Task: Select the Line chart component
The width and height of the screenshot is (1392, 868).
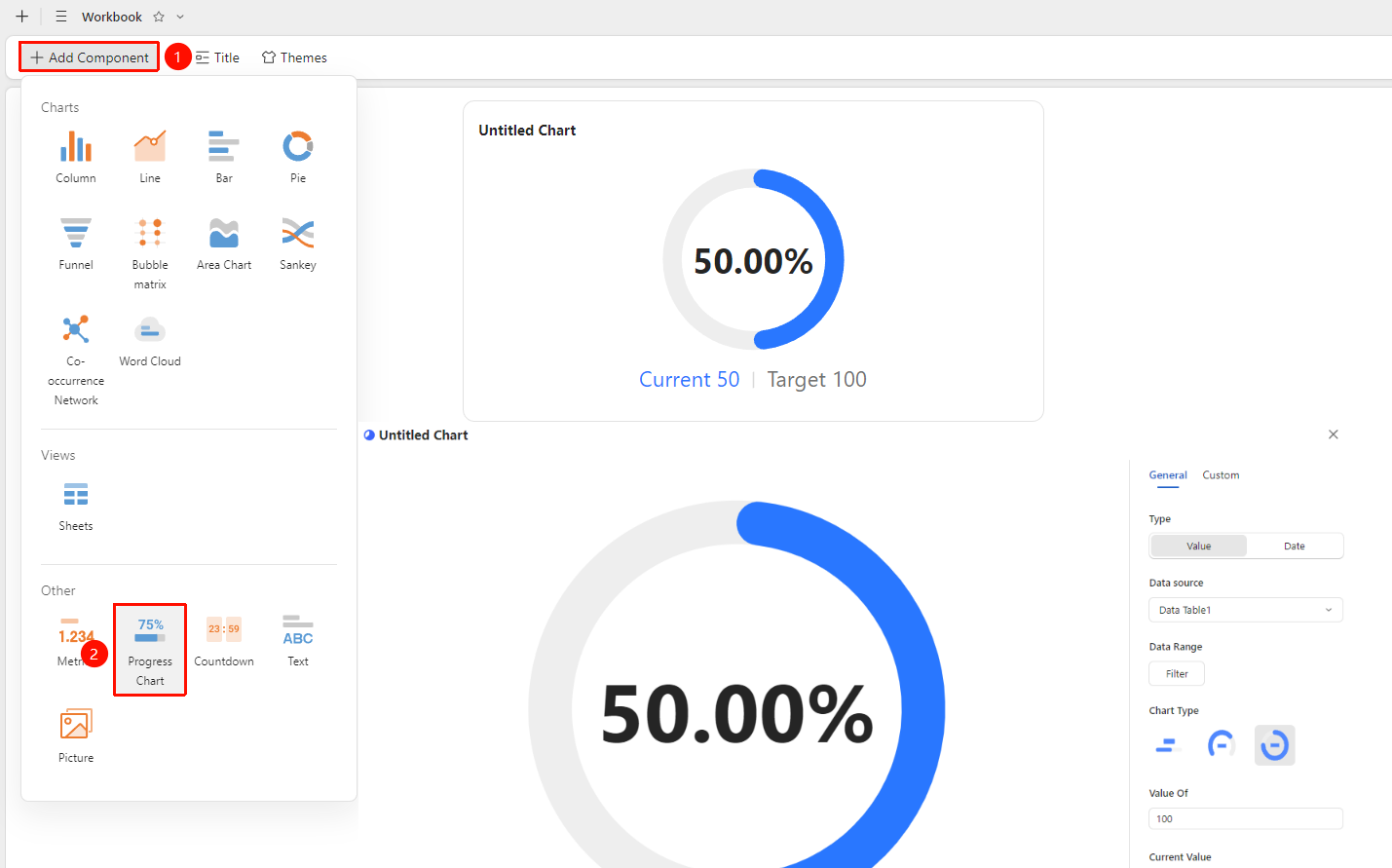Action: tap(150, 156)
